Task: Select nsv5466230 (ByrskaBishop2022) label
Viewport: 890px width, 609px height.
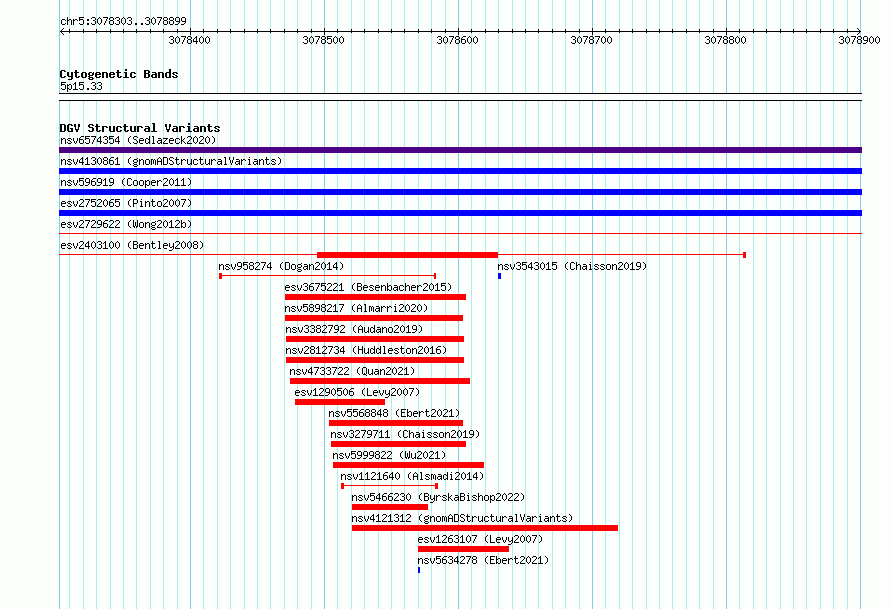Action: [x=438, y=497]
